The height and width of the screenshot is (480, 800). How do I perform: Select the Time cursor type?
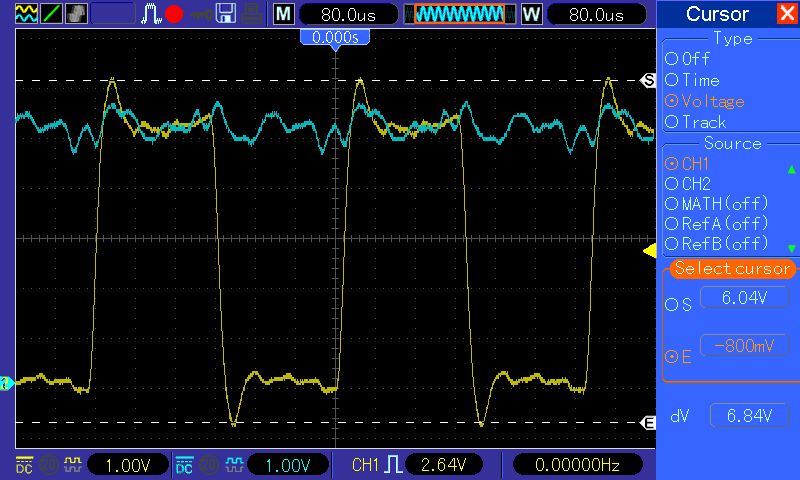(692, 80)
